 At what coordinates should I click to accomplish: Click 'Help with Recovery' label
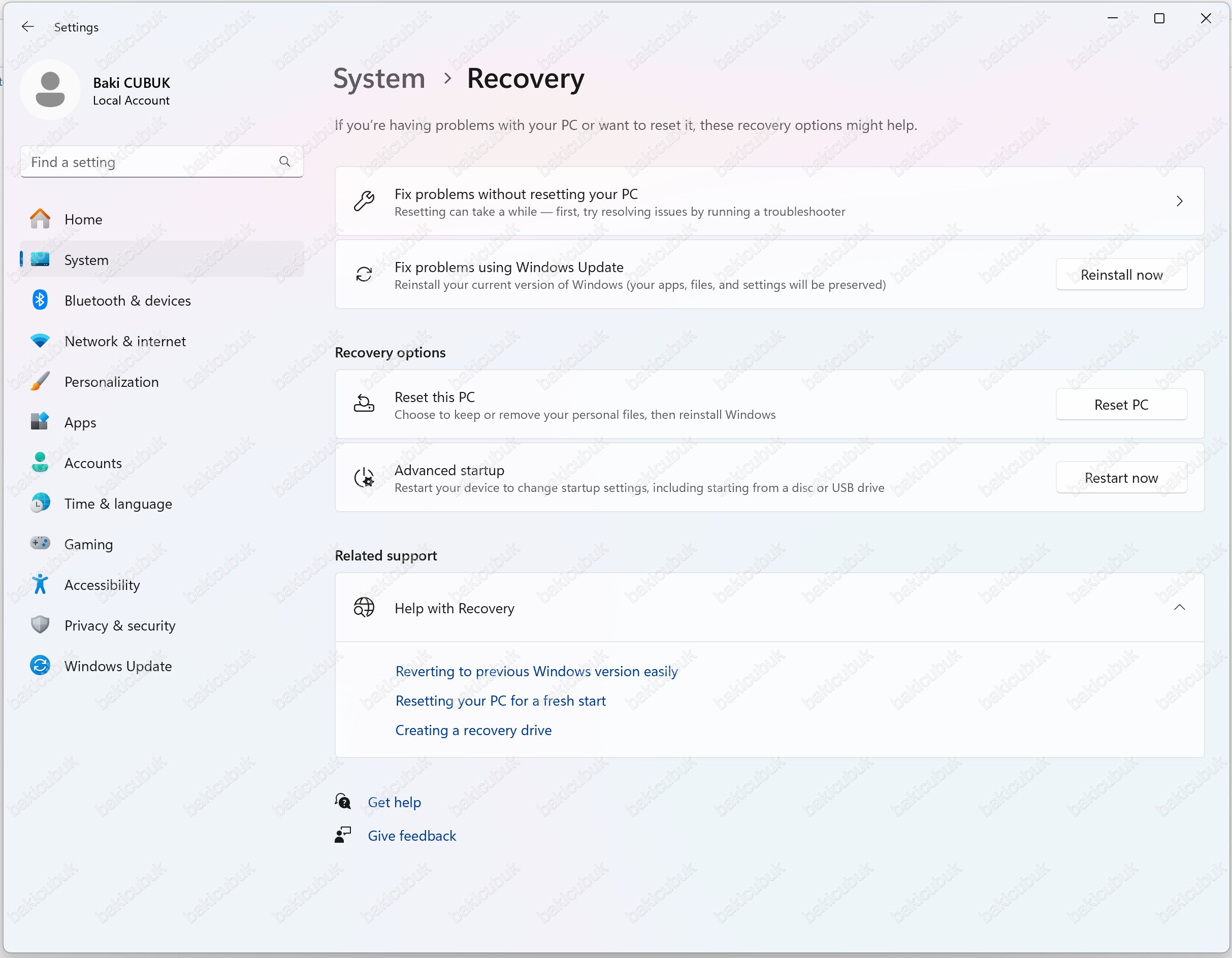tap(455, 608)
